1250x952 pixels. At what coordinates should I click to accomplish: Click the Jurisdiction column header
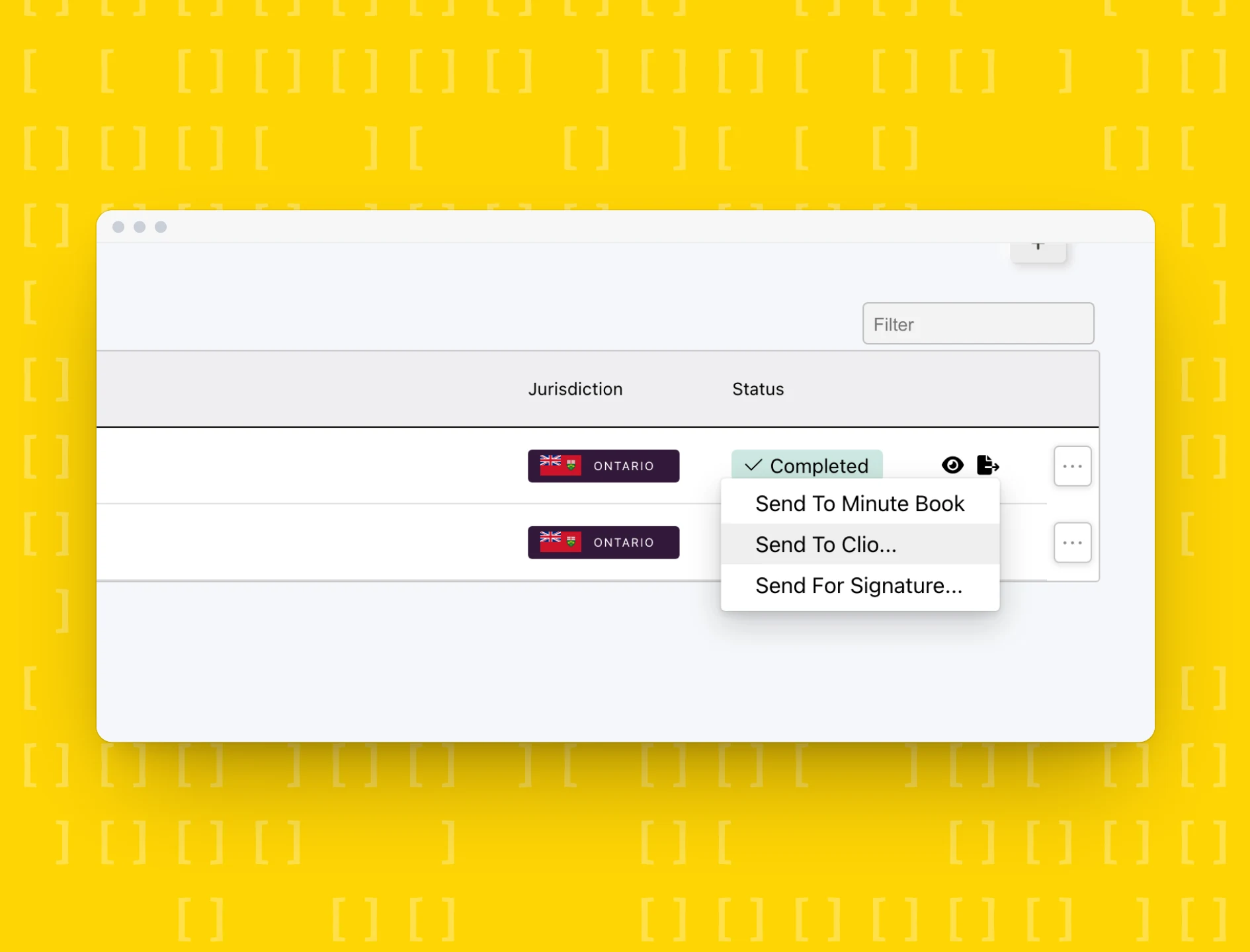(x=575, y=389)
